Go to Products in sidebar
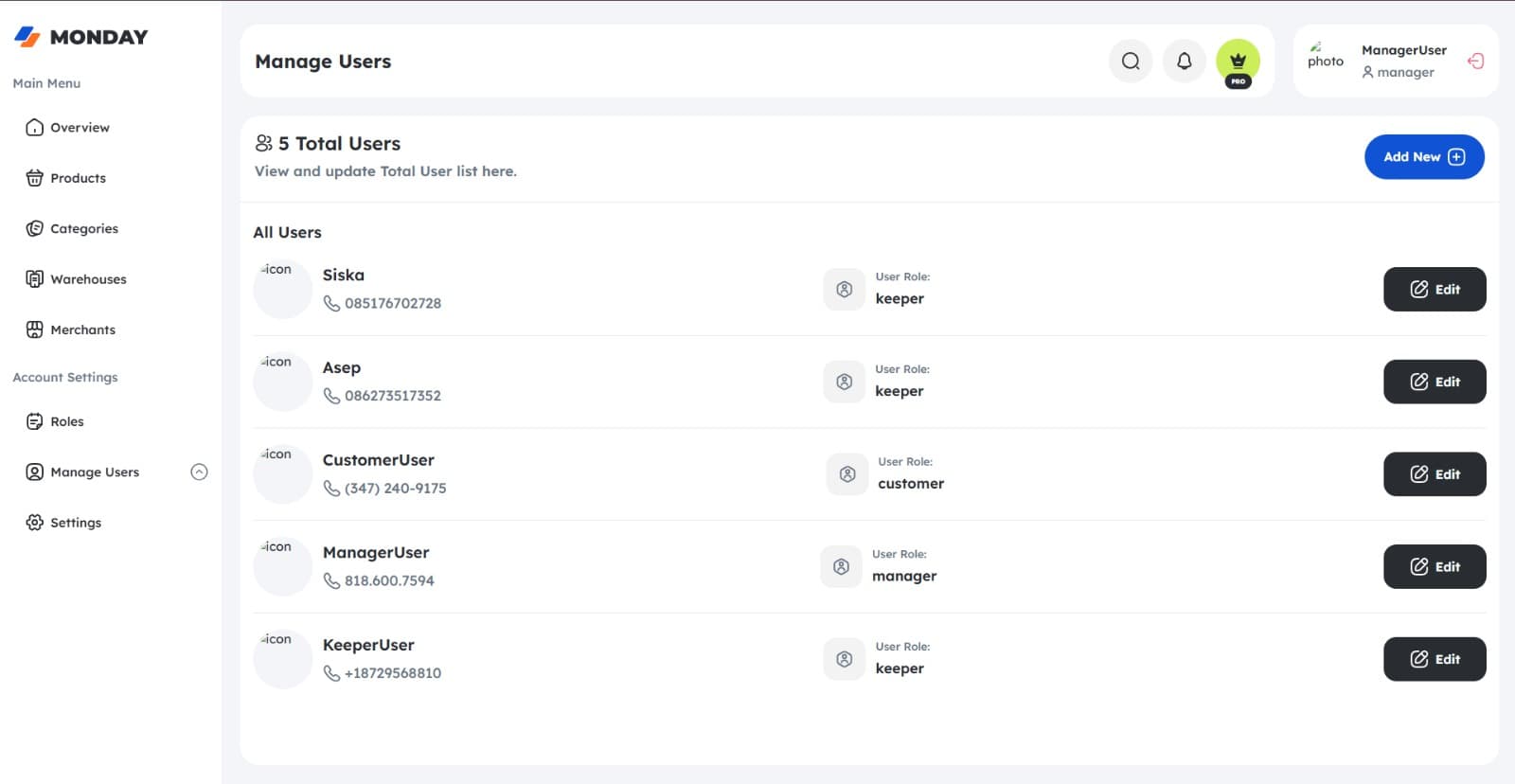 pyautogui.click(x=66, y=178)
